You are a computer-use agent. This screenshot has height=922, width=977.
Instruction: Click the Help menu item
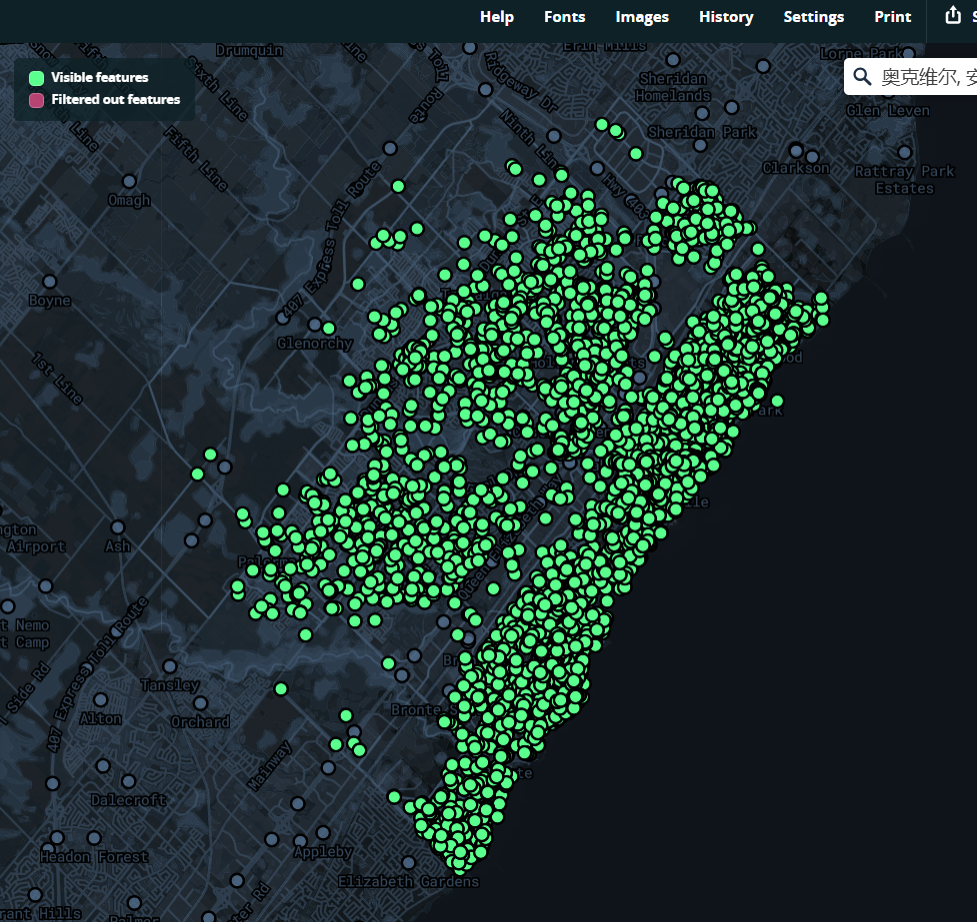[x=496, y=16]
